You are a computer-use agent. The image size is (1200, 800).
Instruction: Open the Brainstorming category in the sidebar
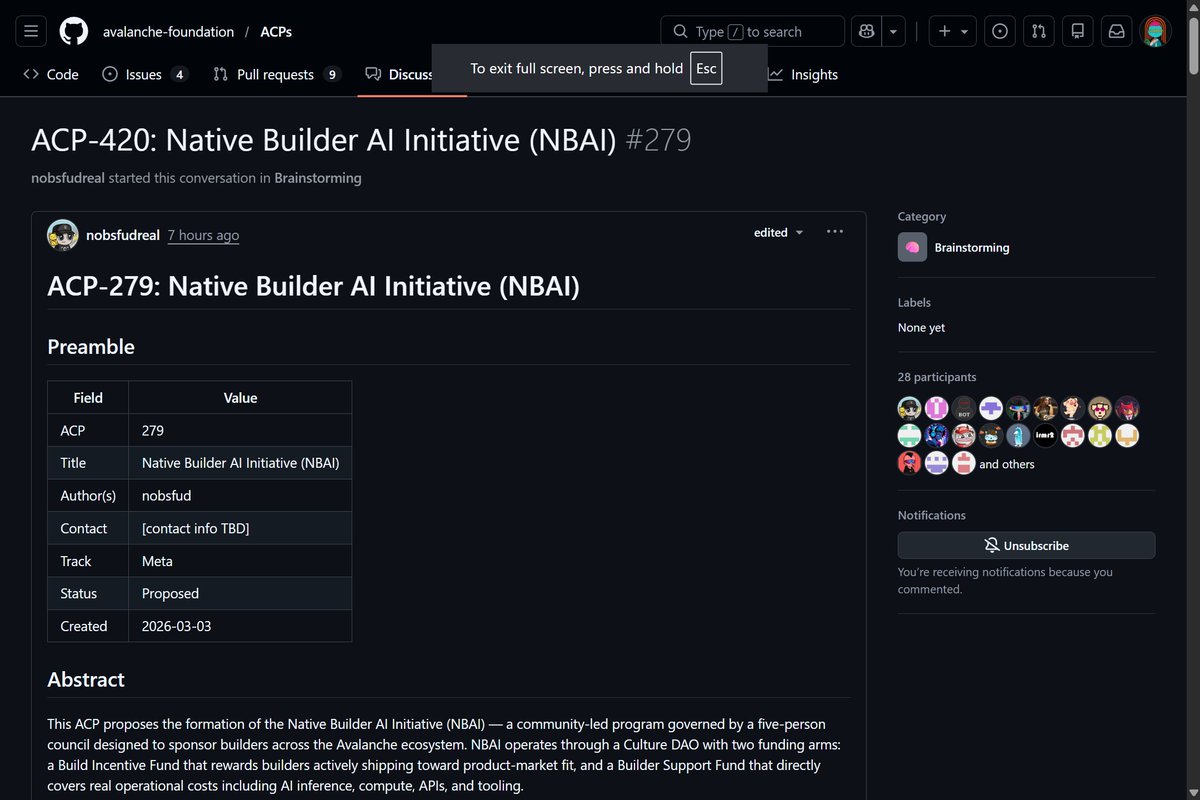[x=972, y=247]
